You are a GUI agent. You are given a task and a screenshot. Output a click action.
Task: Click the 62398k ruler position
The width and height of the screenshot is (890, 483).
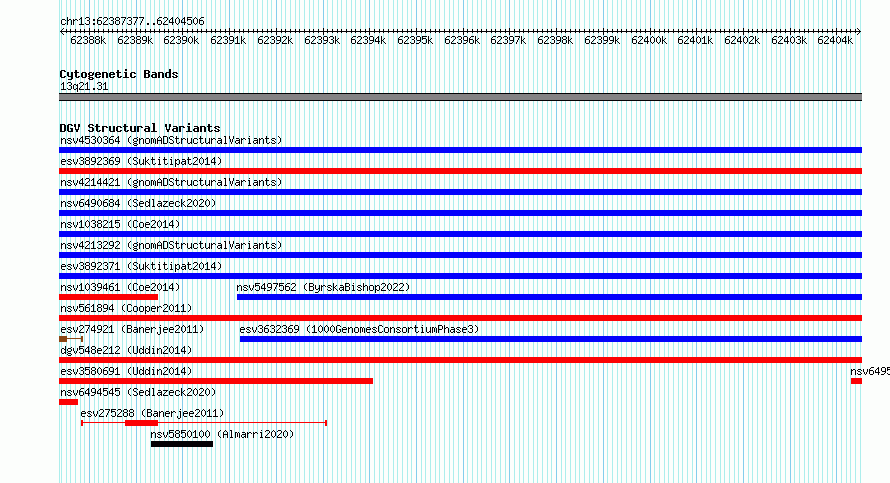coord(555,40)
